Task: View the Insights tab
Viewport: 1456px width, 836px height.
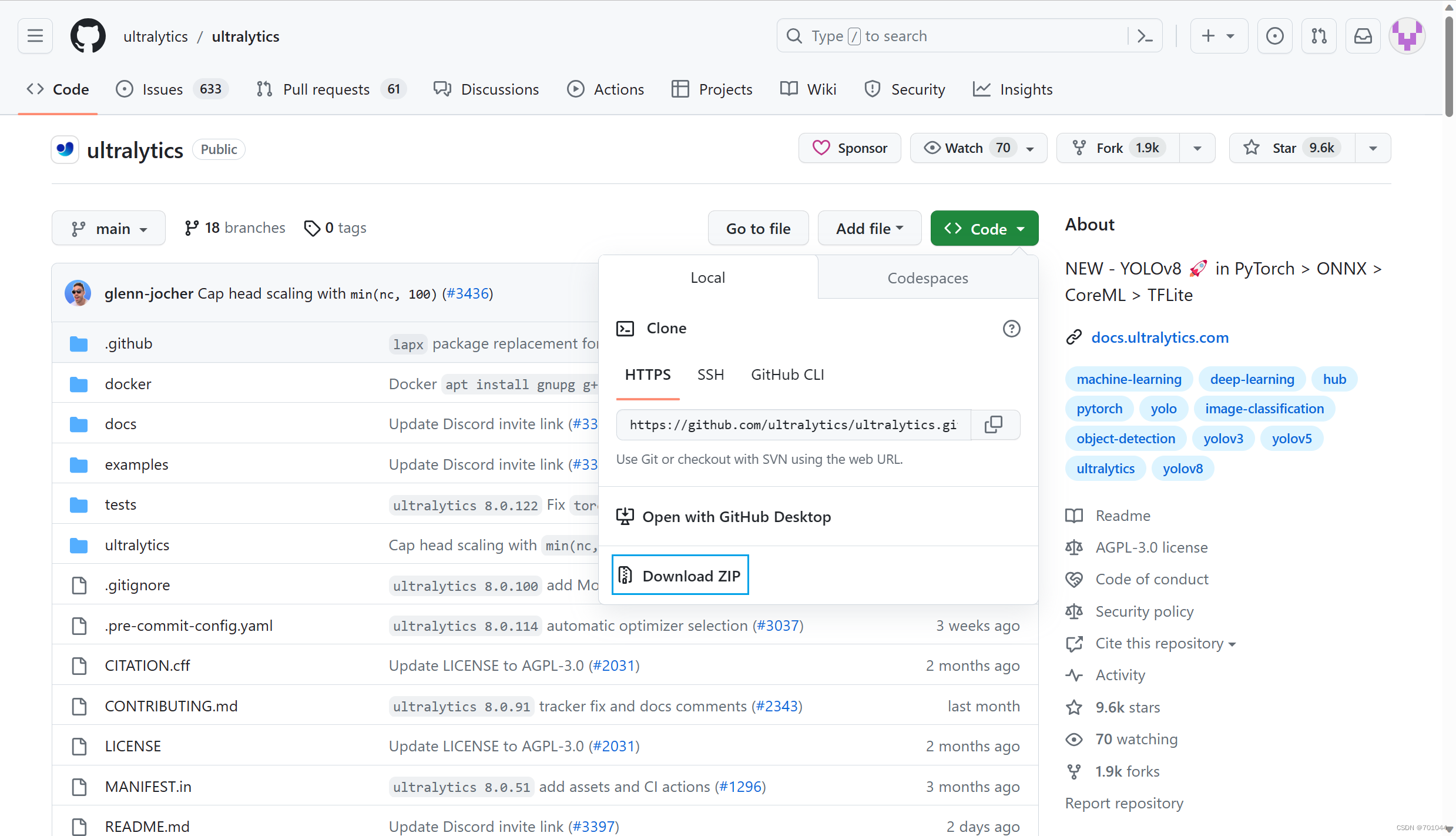Action: 1013,89
